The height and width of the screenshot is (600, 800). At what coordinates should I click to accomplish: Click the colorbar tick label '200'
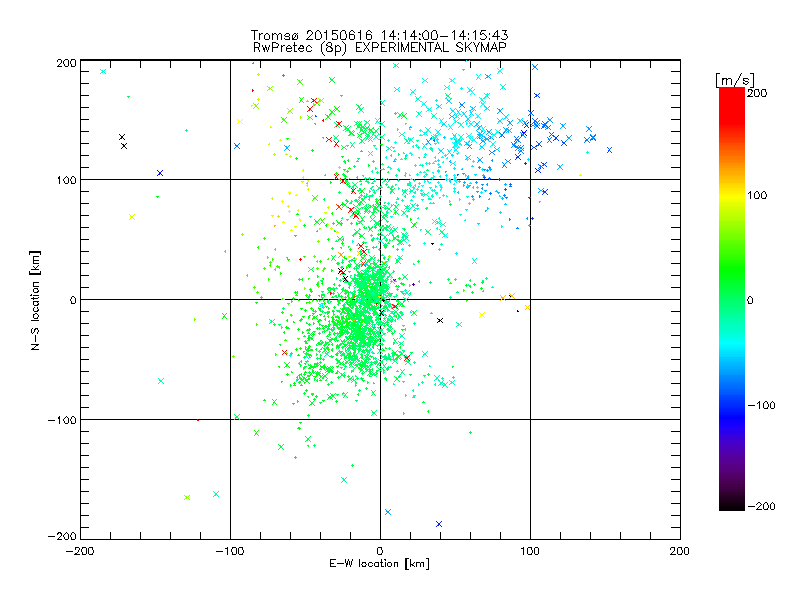757,93
